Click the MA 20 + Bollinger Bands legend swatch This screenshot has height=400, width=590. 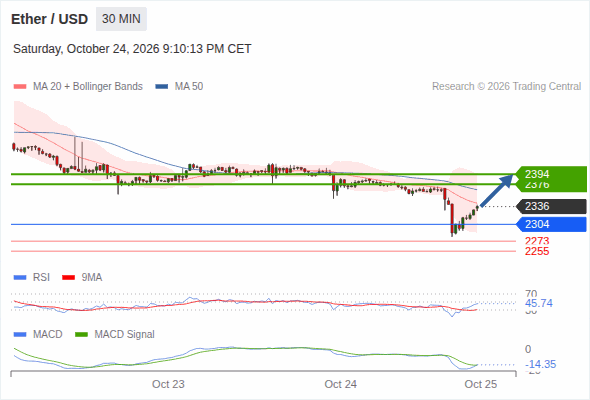click(x=20, y=87)
